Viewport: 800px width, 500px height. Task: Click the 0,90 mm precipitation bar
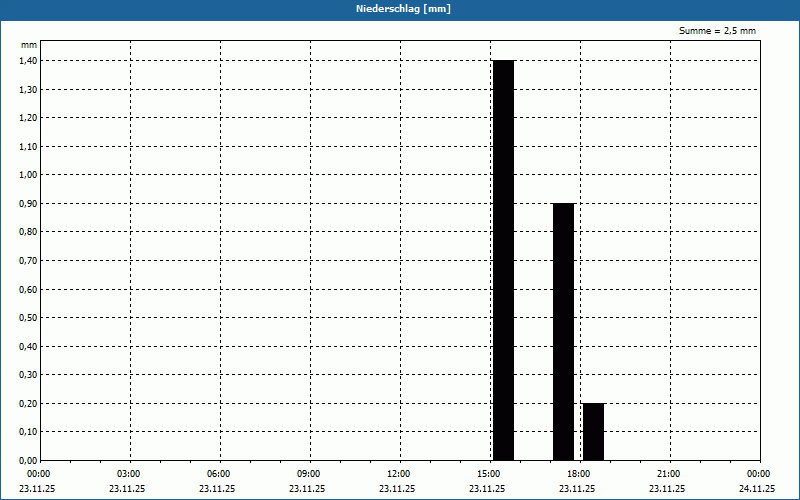coord(563,332)
